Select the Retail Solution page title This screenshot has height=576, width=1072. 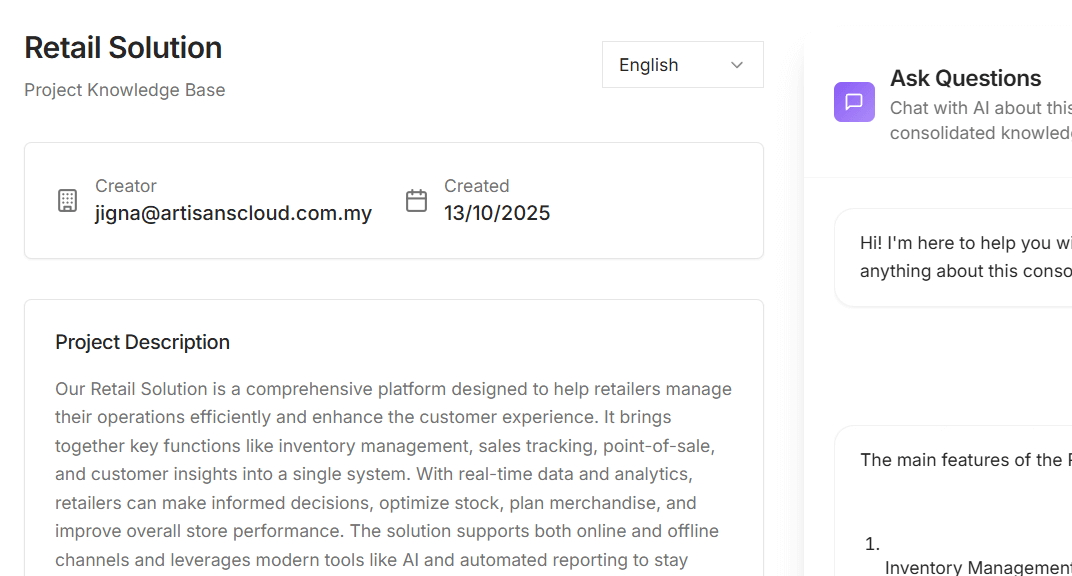click(123, 47)
